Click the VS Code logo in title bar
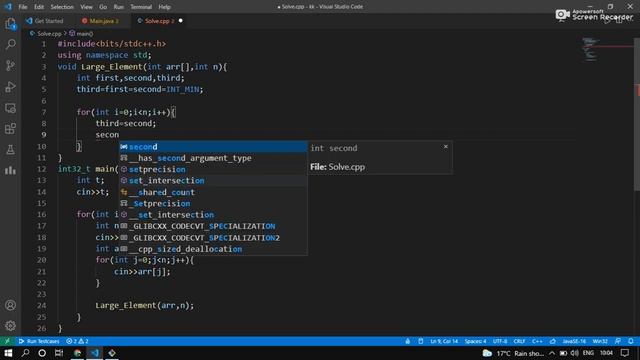640x360 pixels. [x=8, y=7]
